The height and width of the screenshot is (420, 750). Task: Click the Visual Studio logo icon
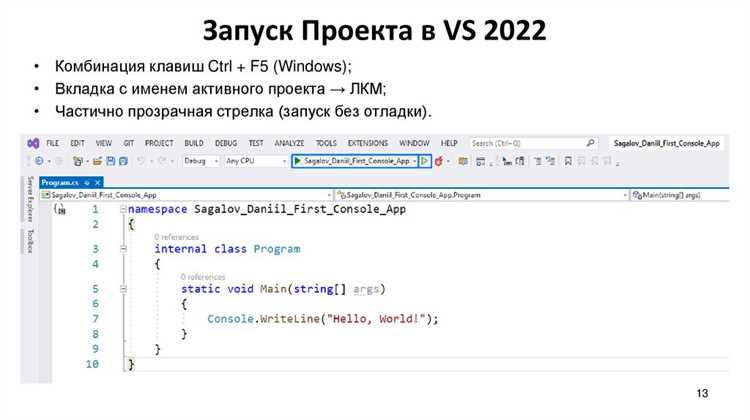(33, 143)
